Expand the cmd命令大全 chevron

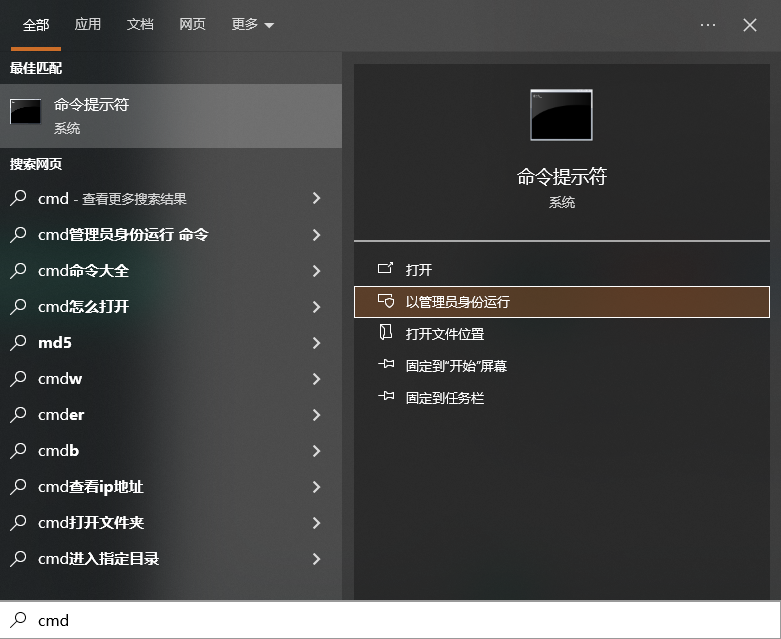pos(316,270)
